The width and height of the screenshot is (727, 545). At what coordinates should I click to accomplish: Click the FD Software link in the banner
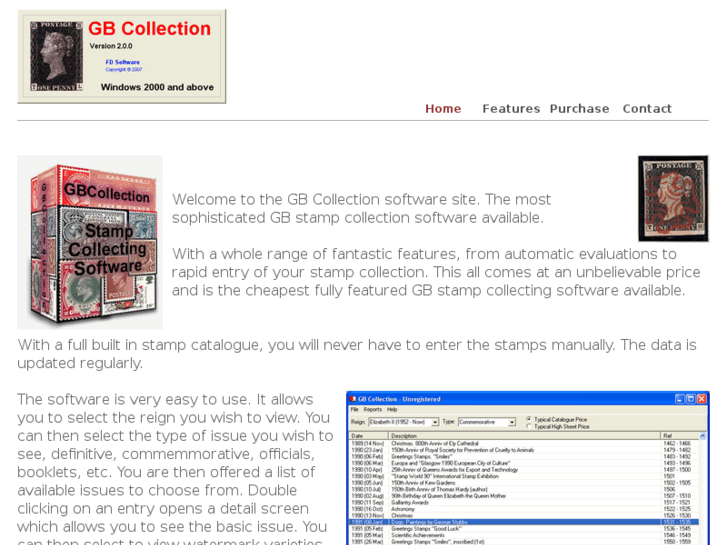pos(122,62)
